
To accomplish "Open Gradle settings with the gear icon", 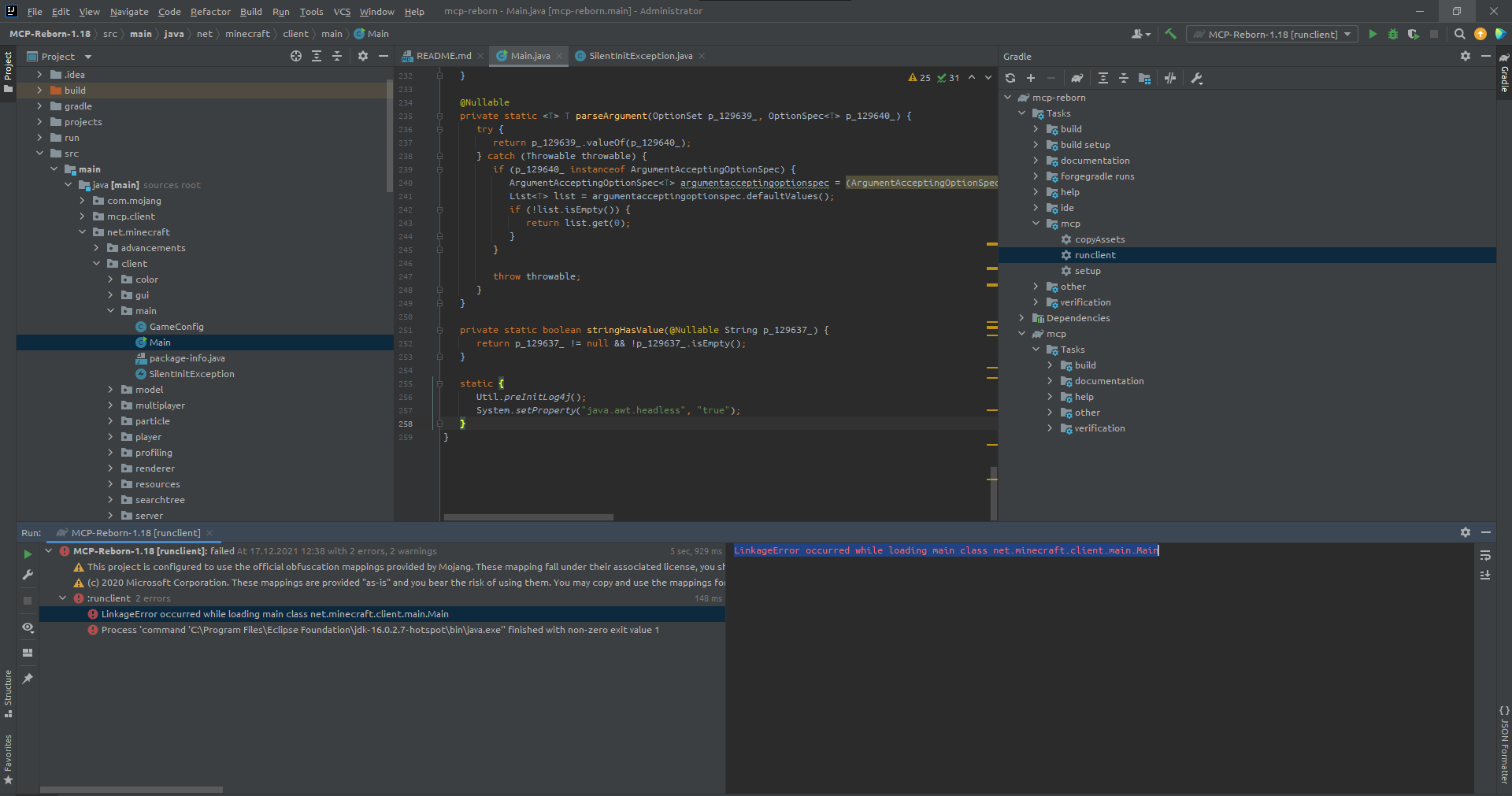I will [x=1465, y=56].
